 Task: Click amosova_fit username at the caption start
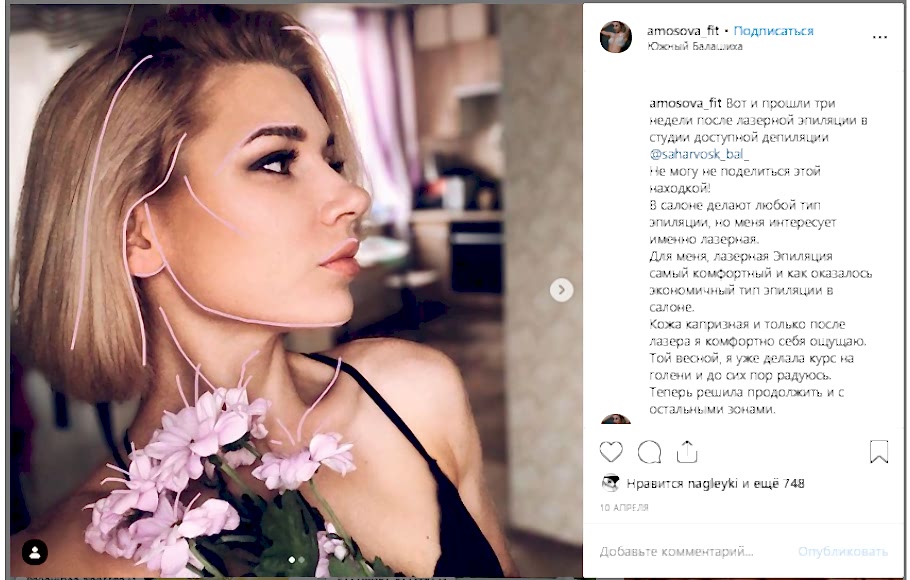pyautogui.click(x=685, y=103)
